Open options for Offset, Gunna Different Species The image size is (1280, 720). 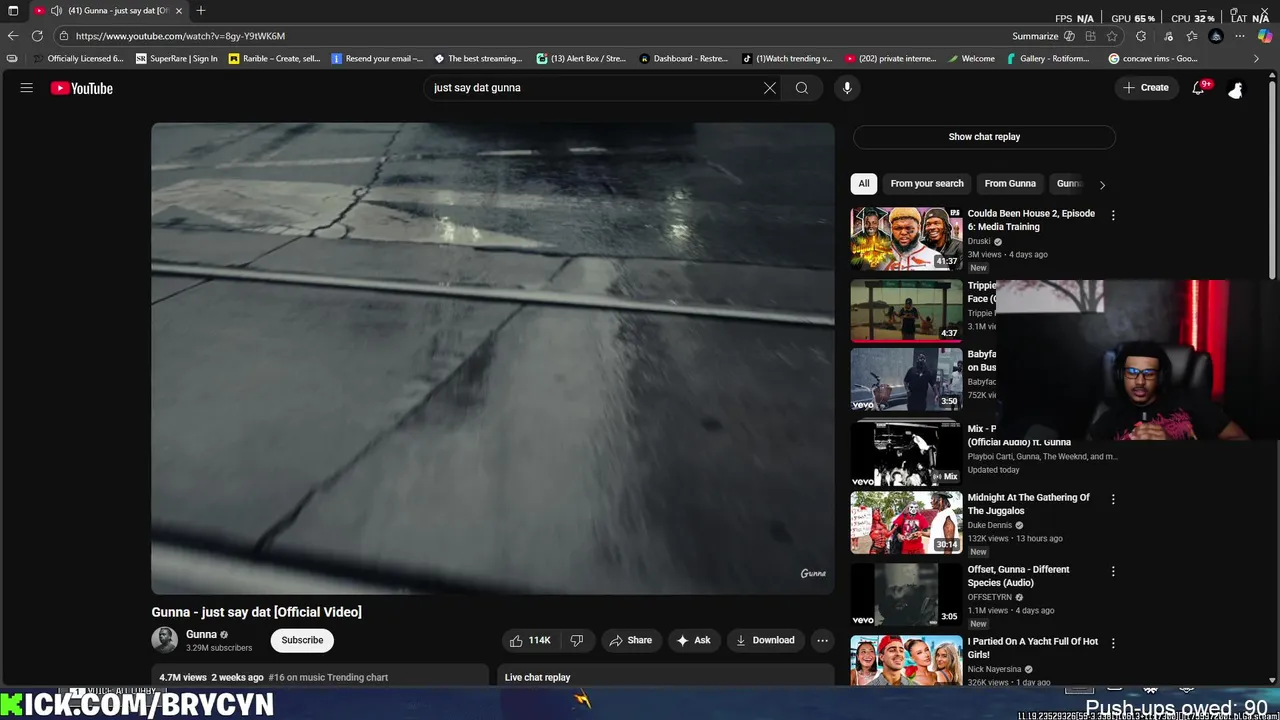(x=1113, y=571)
